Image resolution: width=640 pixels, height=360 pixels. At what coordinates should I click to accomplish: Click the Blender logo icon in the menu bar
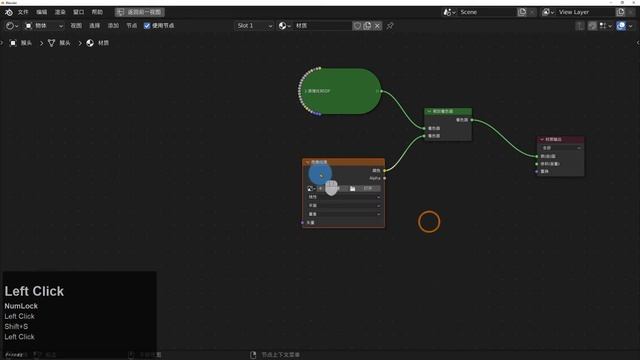click(x=9, y=12)
